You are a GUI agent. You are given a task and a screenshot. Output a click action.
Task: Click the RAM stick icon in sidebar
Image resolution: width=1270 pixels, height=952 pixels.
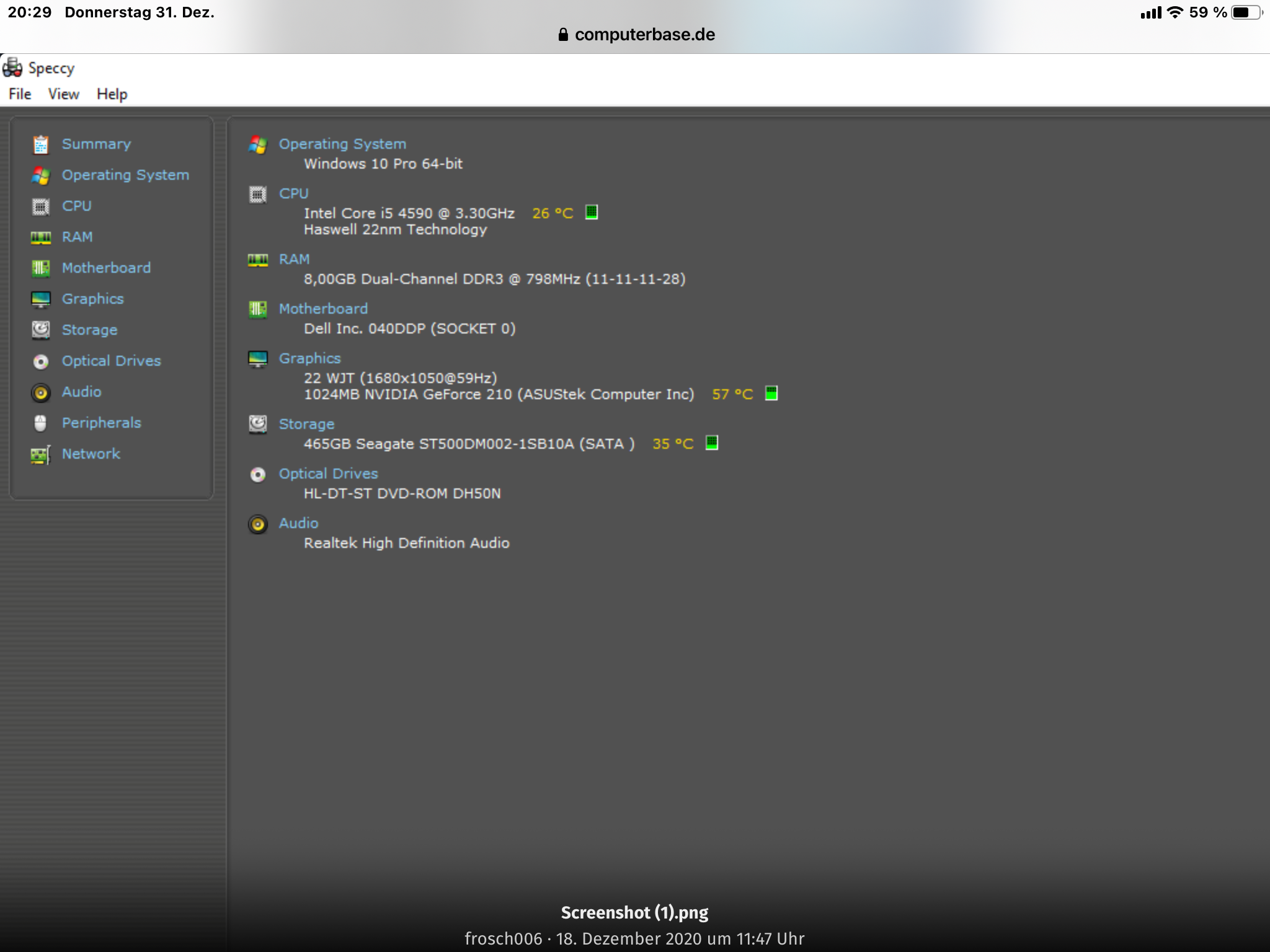coord(41,237)
